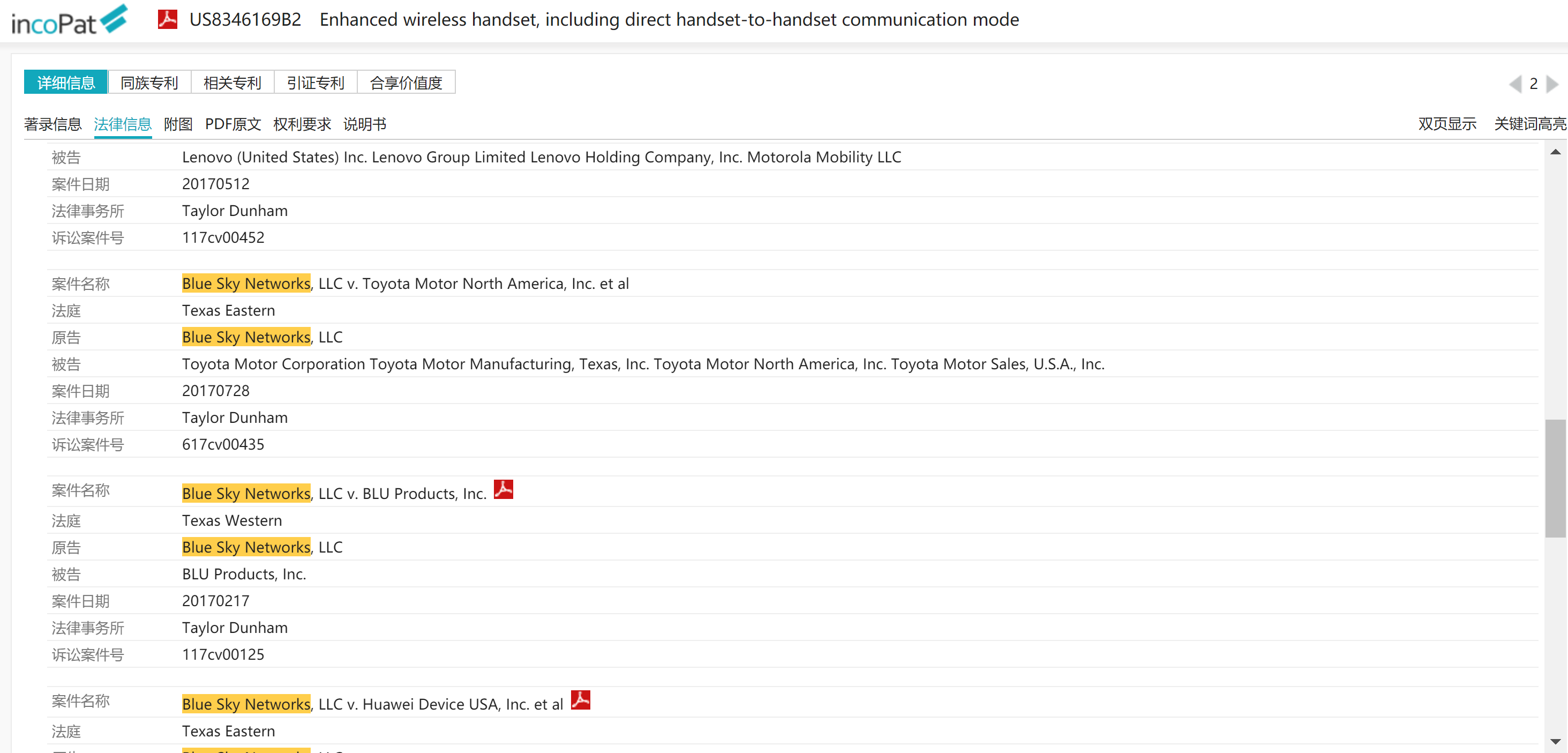The height and width of the screenshot is (753, 1568).
Task: Click the vertical scrollbar thumb
Action: [x=1555, y=478]
